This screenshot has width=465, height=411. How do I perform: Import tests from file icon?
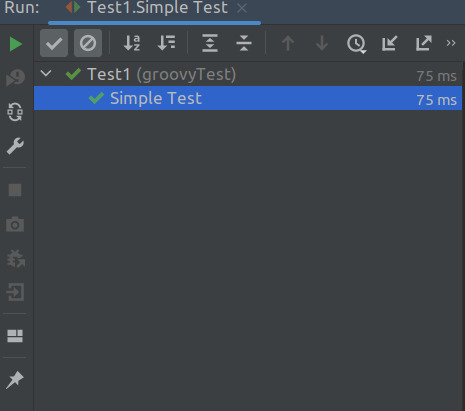(x=389, y=43)
